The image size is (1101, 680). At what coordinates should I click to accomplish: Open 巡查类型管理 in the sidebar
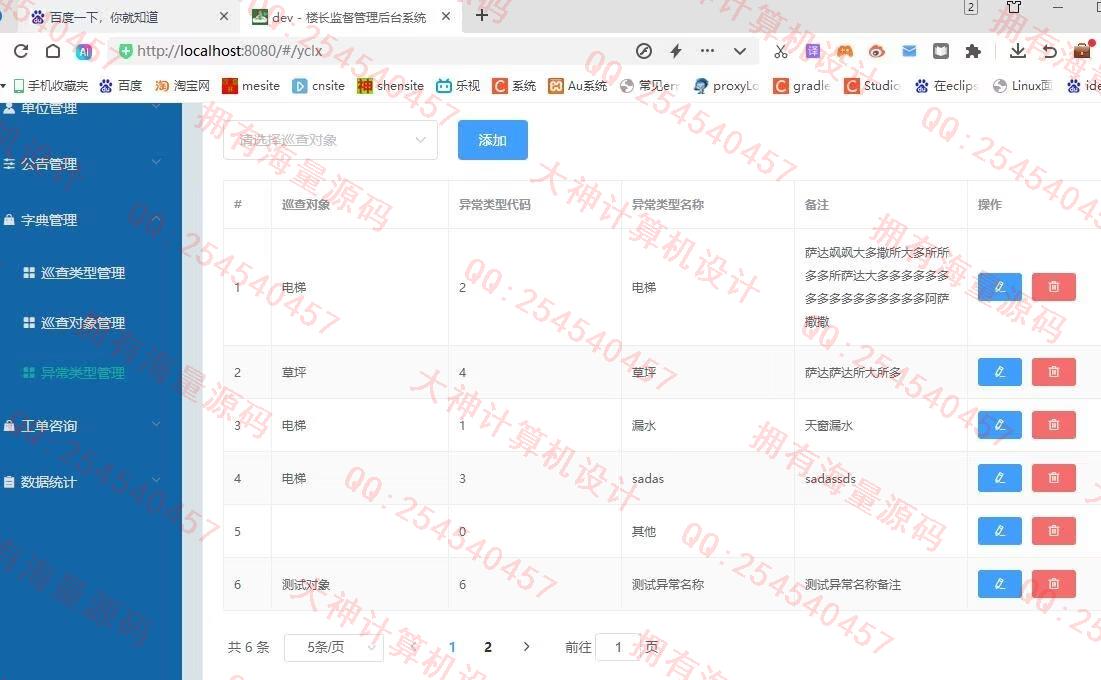tap(83, 273)
